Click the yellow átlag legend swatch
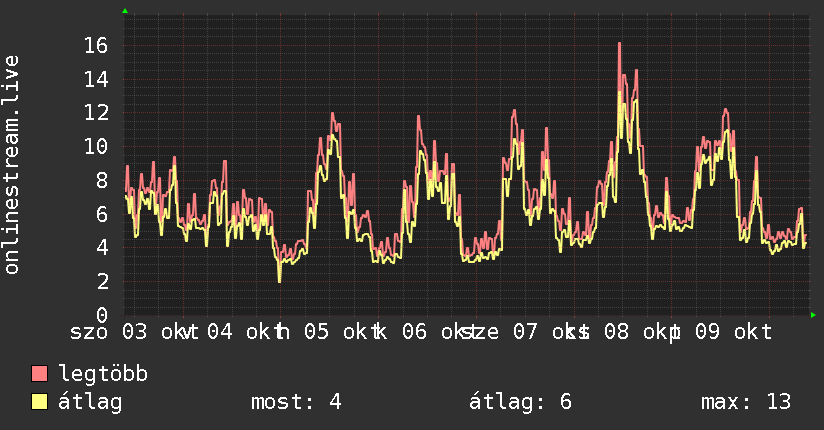Viewport: 824px width, 430px height. point(39,402)
